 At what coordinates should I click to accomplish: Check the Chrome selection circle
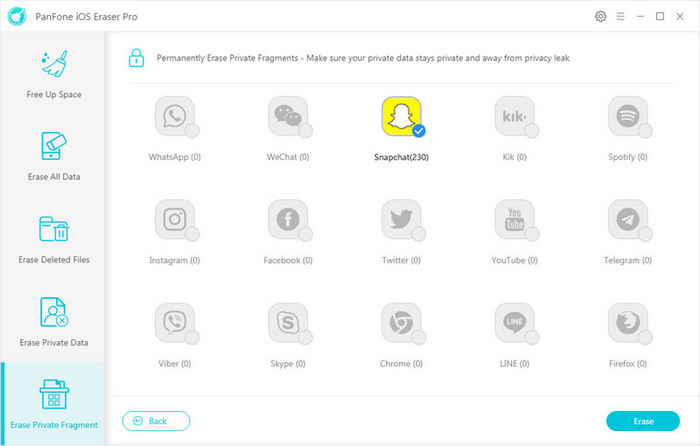tap(419, 337)
